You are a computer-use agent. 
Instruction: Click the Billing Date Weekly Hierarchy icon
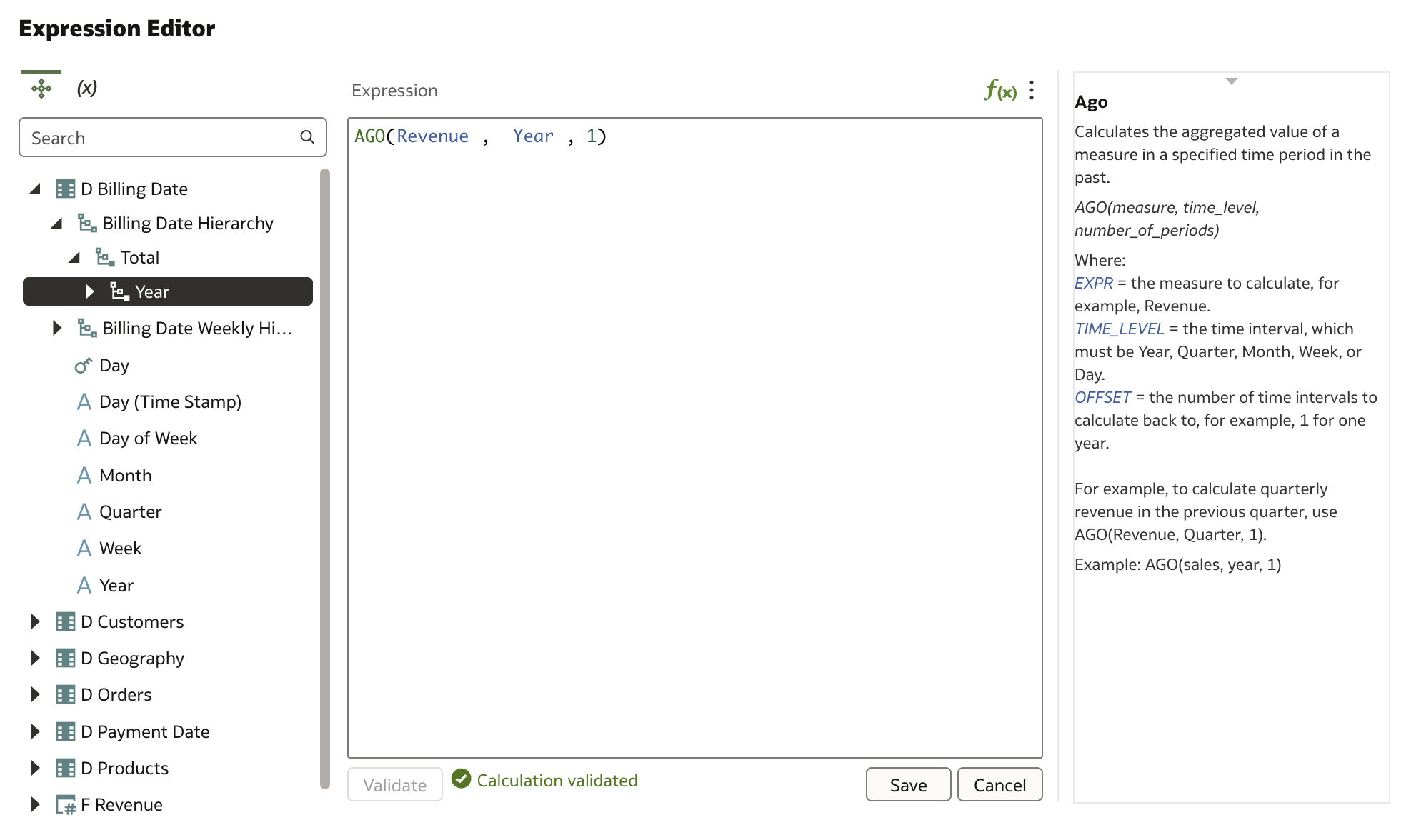[x=87, y=328]
